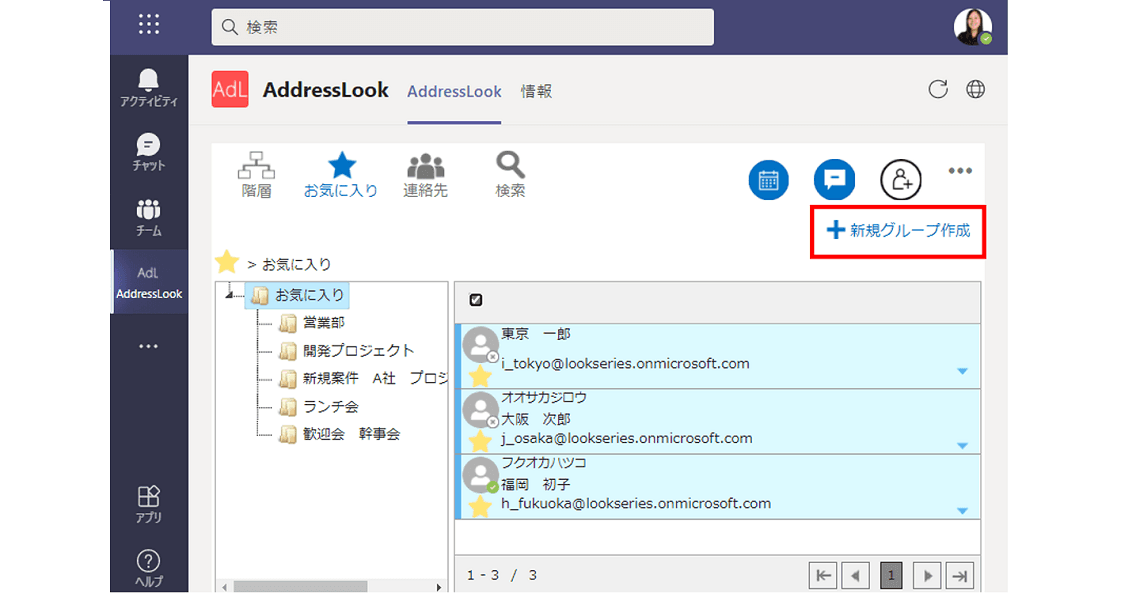Open the 階層 hierarchy view
Image resolution: width=1136 pixels, height=601 pixels.
pos(256,172)
